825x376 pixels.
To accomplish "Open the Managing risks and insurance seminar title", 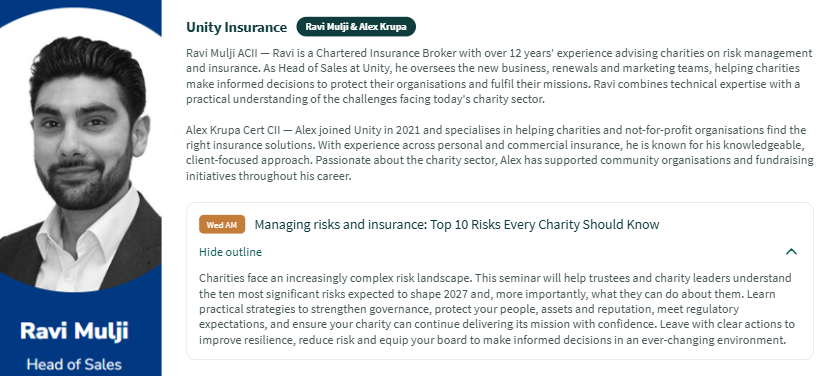I will (456, 225).
